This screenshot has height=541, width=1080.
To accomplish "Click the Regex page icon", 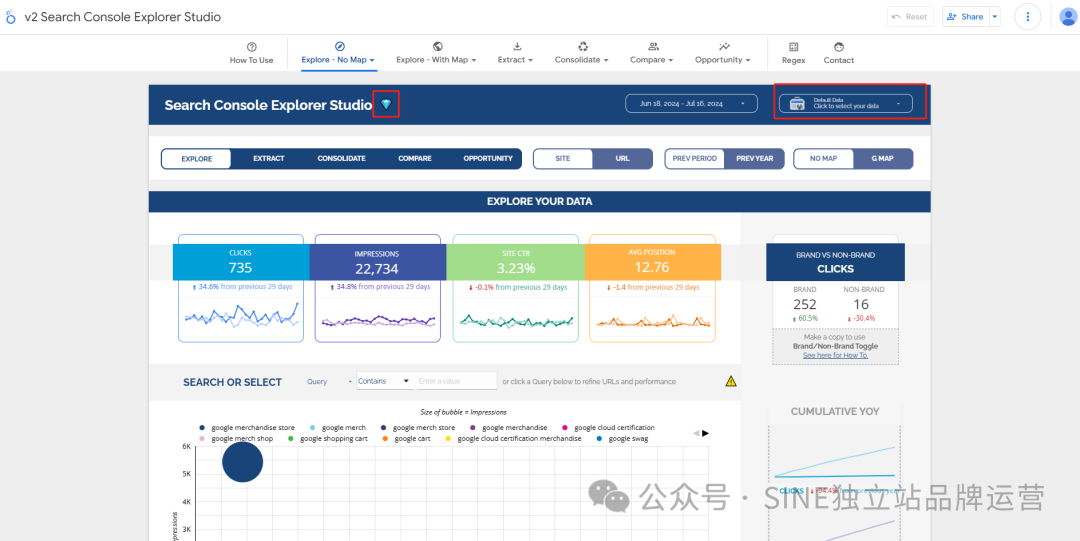I will 793,47.
